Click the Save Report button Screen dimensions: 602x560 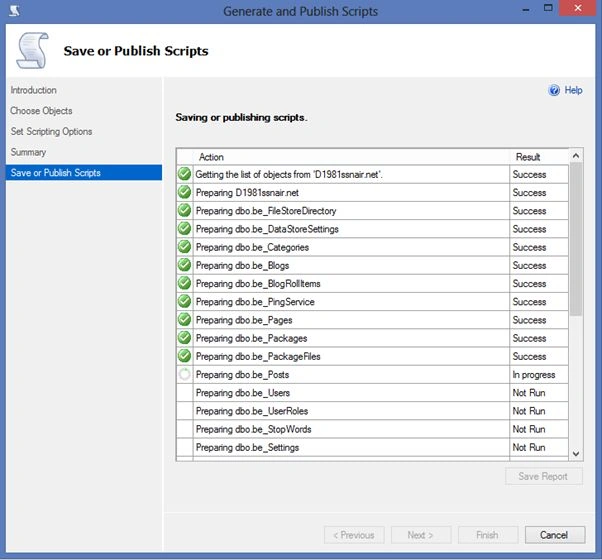[543, 476]
